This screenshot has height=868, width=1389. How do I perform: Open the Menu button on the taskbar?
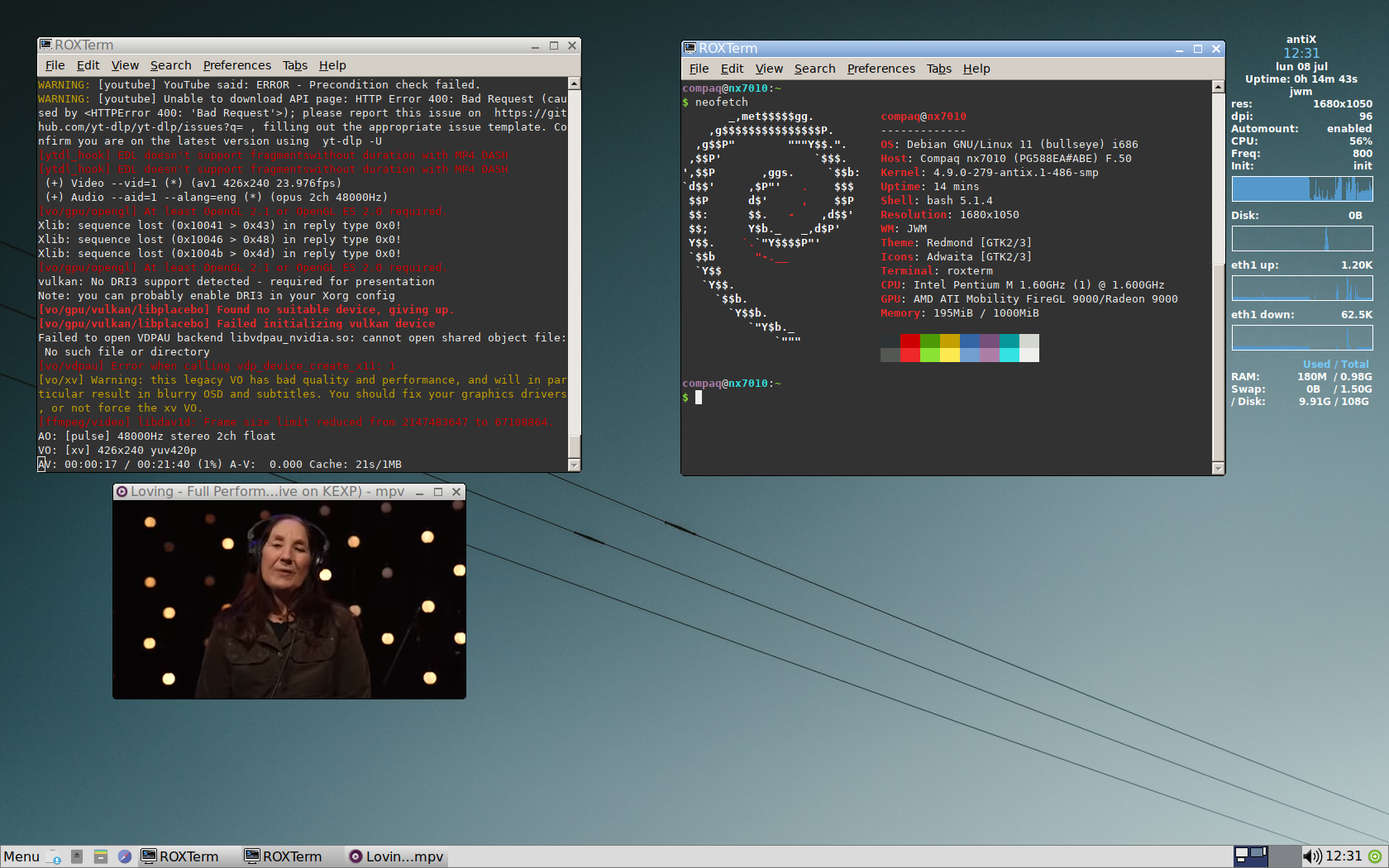[21, 856]
